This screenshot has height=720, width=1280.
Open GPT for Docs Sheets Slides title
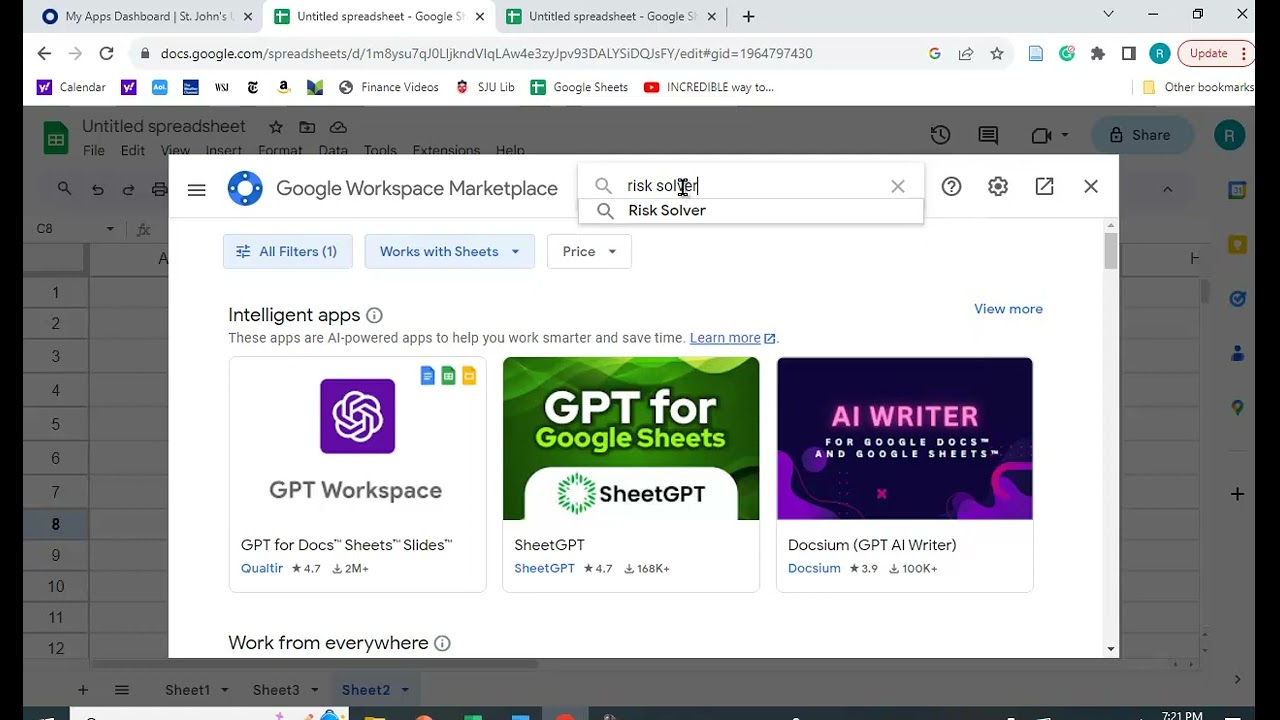[347, 545]
